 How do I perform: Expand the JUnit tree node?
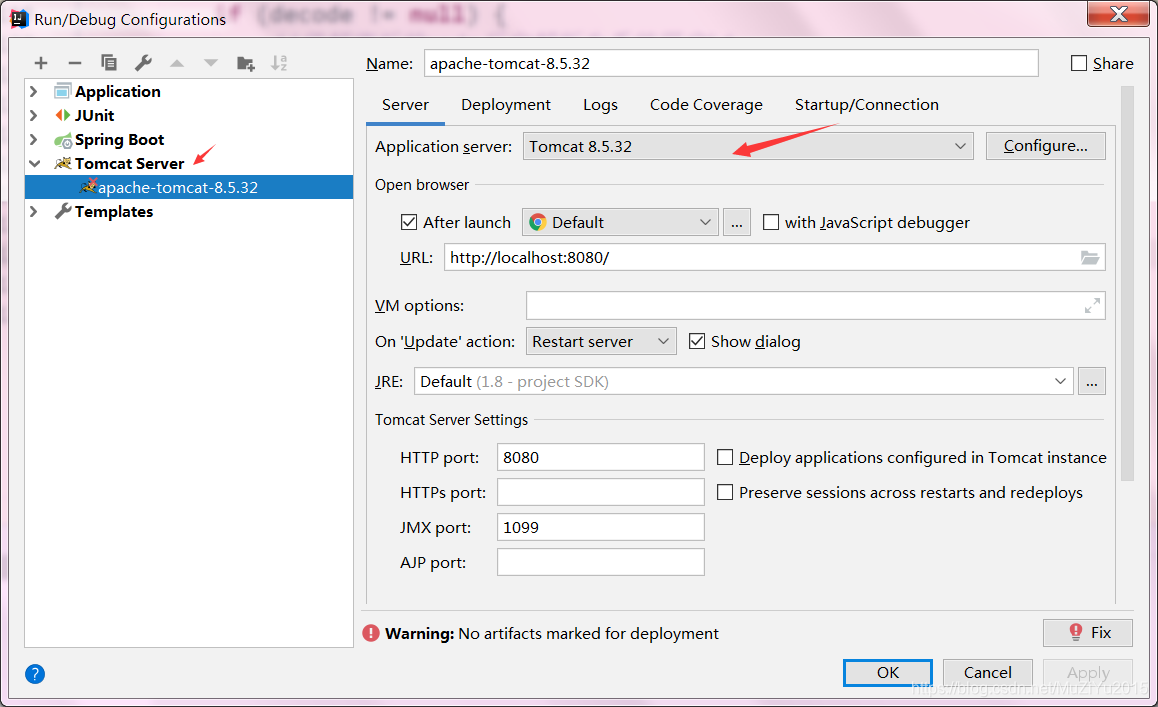(34, 115)
